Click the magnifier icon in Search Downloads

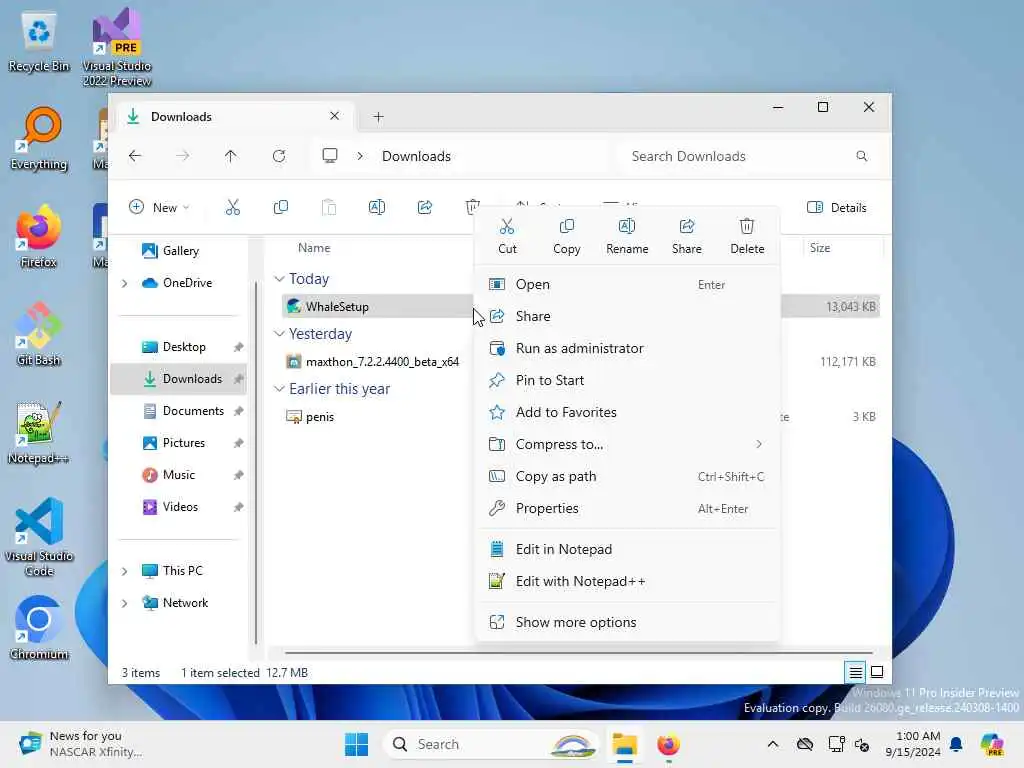tap(862, 156)
